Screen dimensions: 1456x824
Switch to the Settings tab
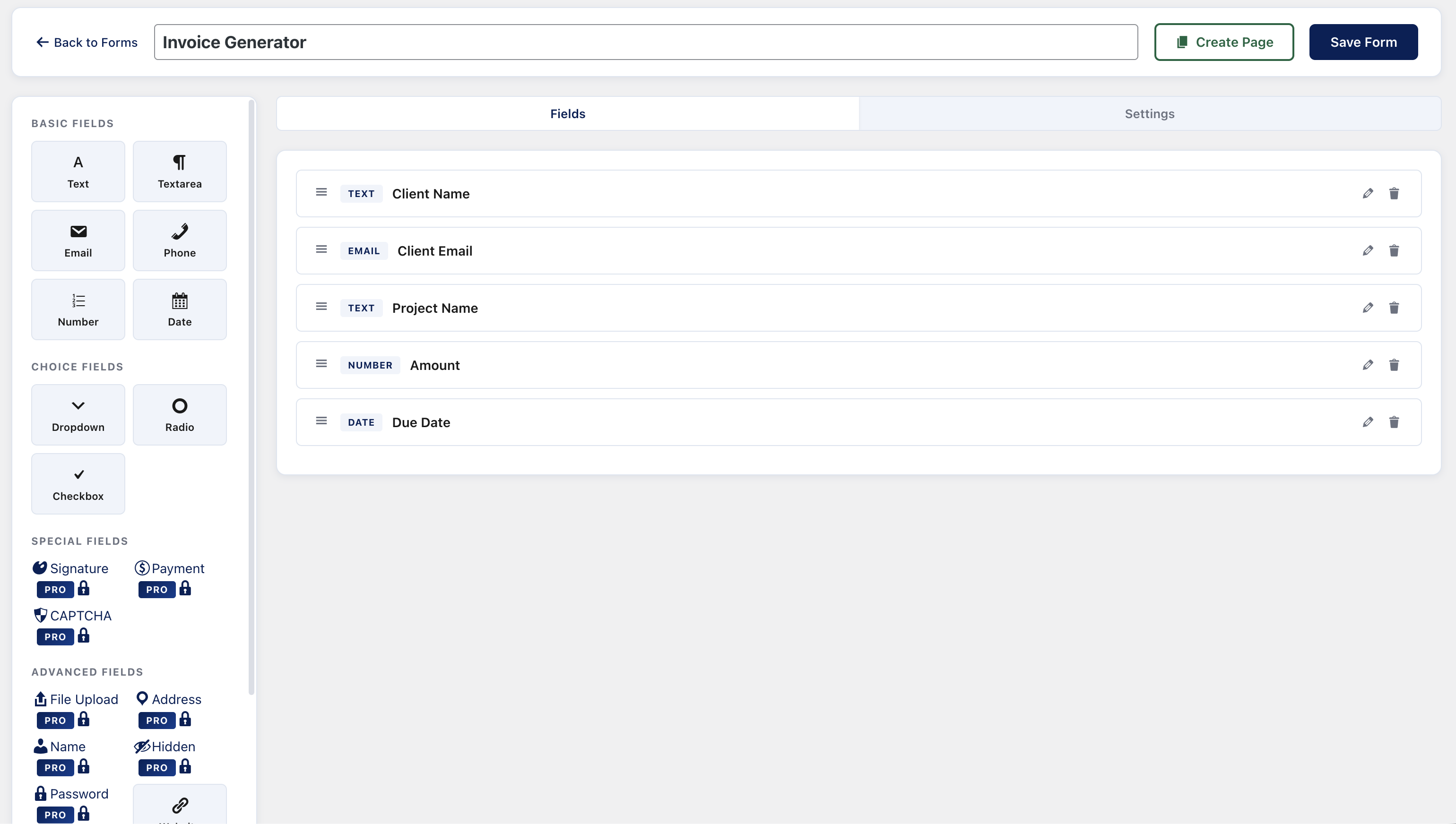tap(1149, 113)
